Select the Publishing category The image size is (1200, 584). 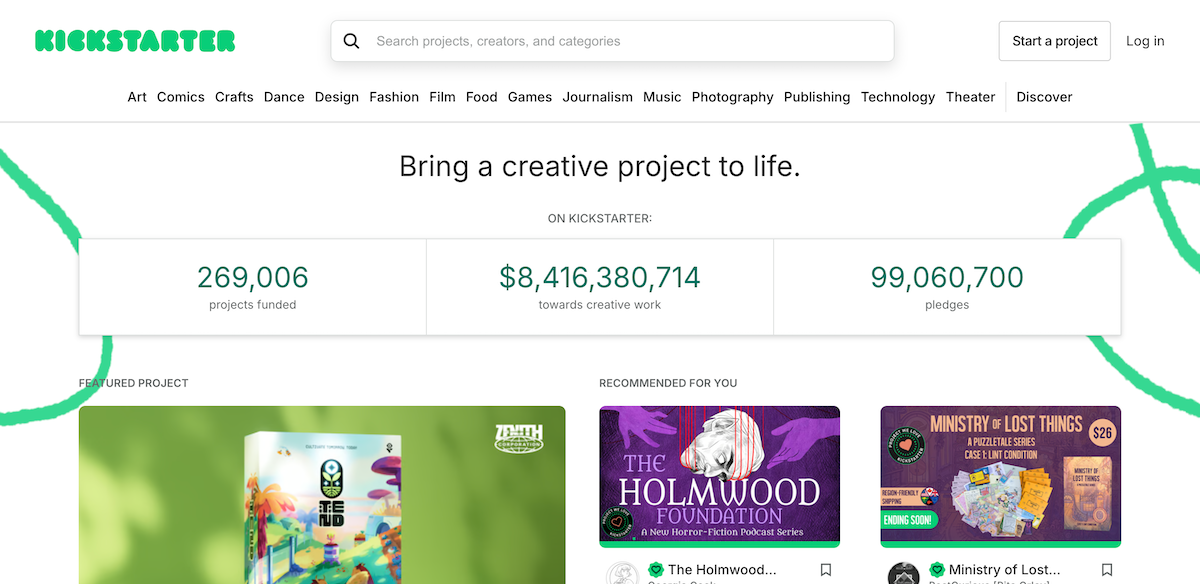[x=817, y=97]
